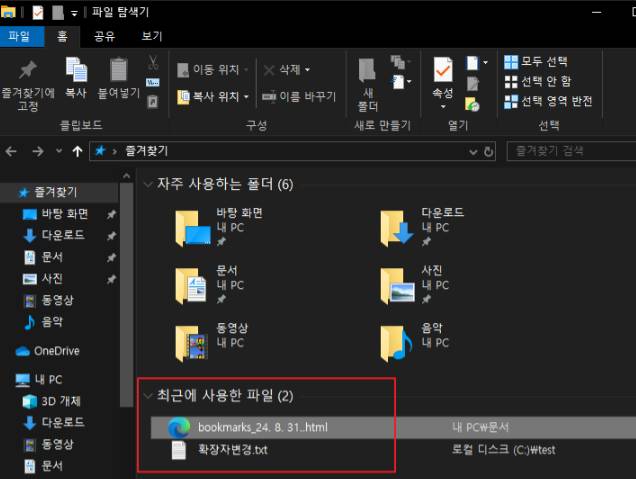Click the refresh icon beside address bar
The width and height of the screenshot is (636, 479).
coord(488,152)
